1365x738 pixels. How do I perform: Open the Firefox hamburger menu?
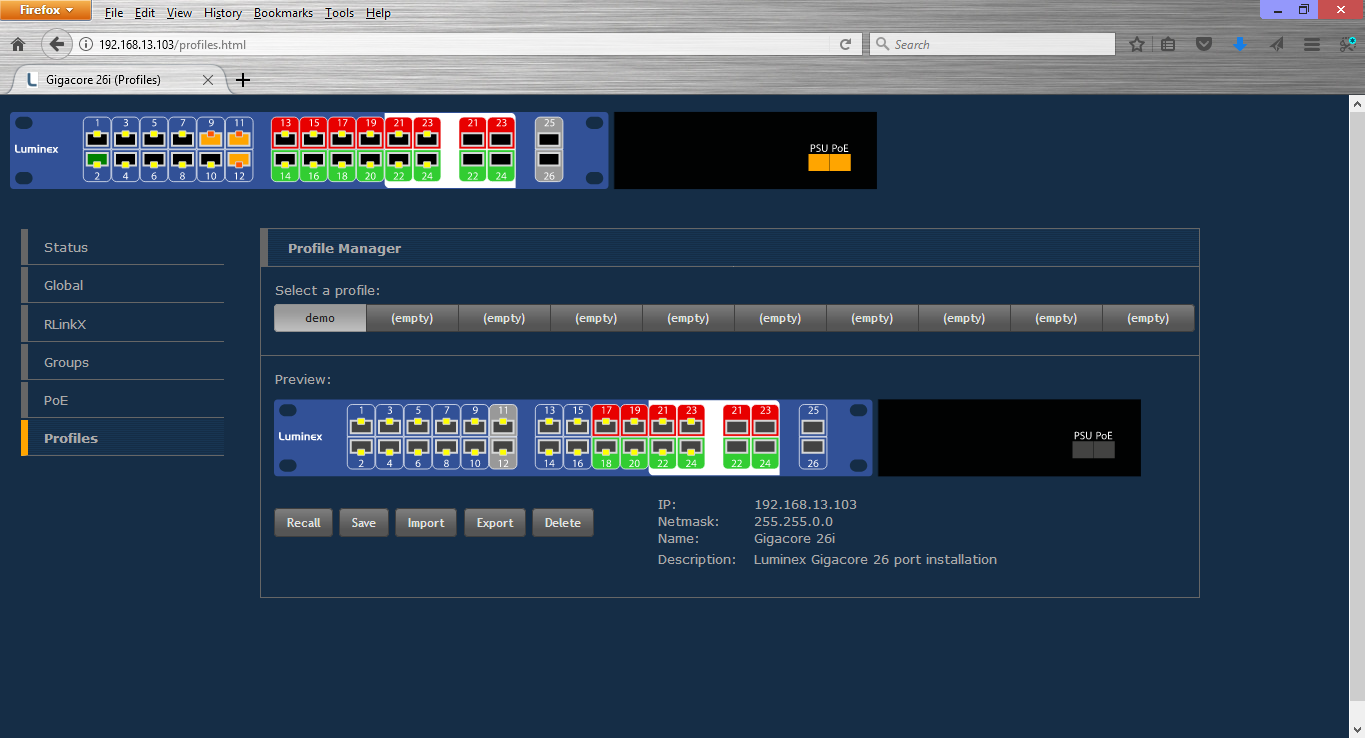pyautogui.click(x=1312, y=44)
